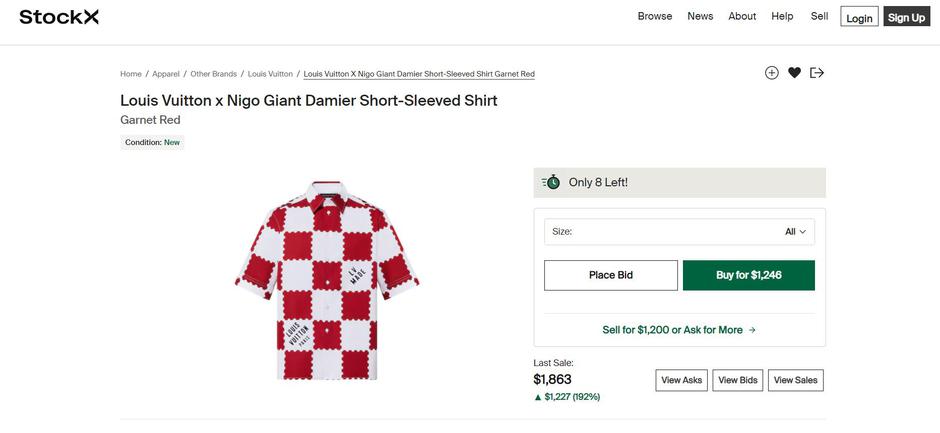940x433 pixels.
Task: Click the stopwatch icon beside Only 8 Left
Action: click(x=551, y=182)
